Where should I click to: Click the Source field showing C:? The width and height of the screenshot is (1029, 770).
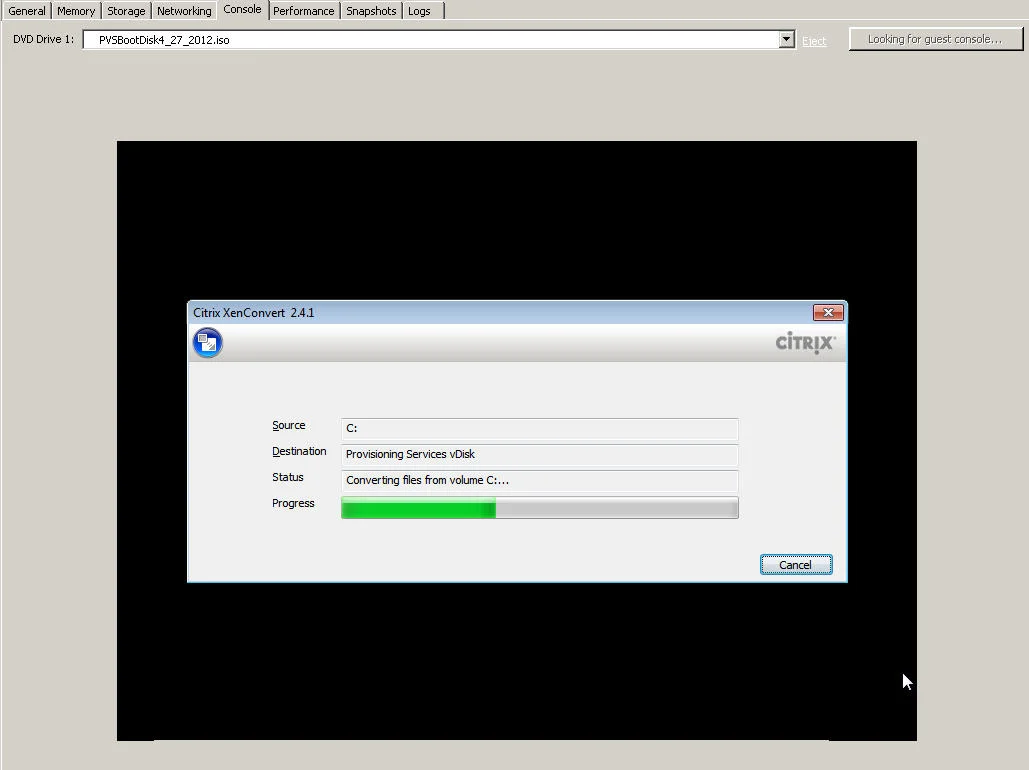pyautogui.click(x=539, y=428)
